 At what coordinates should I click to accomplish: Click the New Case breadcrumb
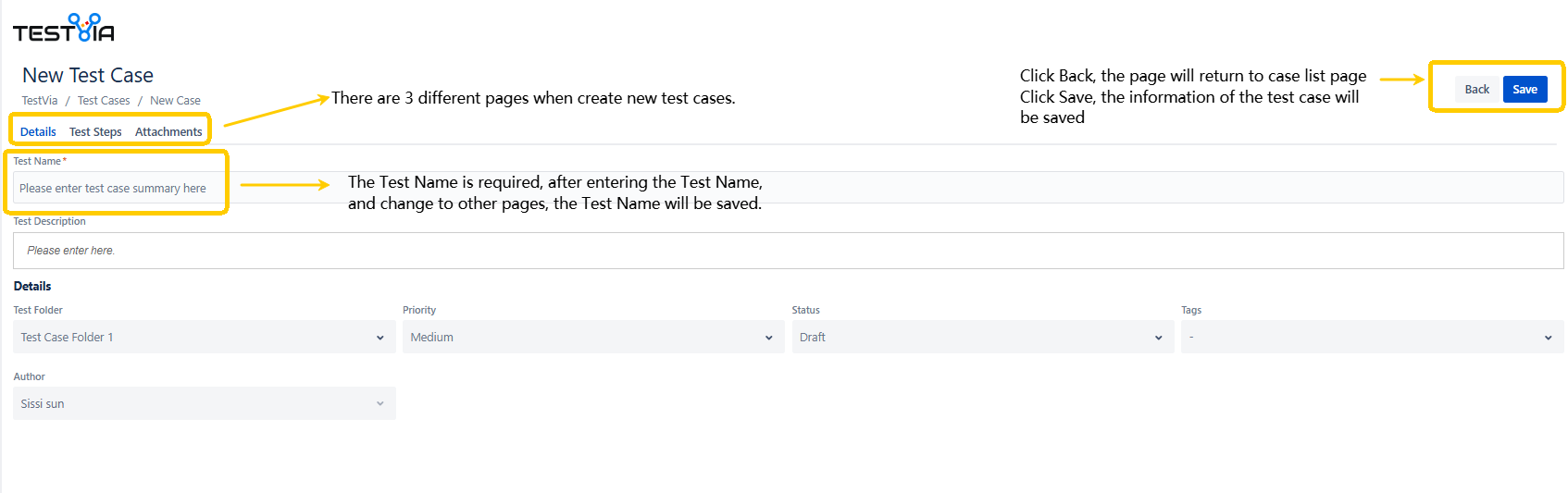click(x=175, y=101)
